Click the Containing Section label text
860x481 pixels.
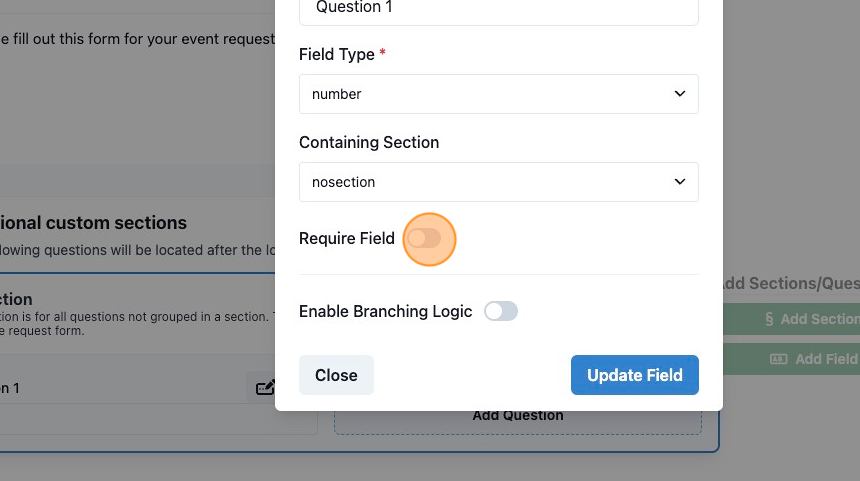coord(369,143)
